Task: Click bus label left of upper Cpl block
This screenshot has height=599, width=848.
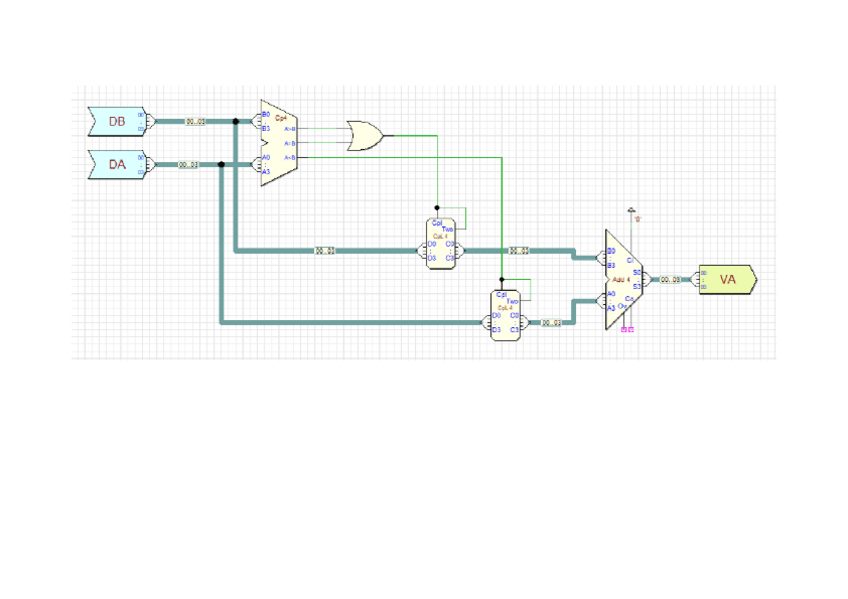Action: pyautogui.click(x=324, y=251)
